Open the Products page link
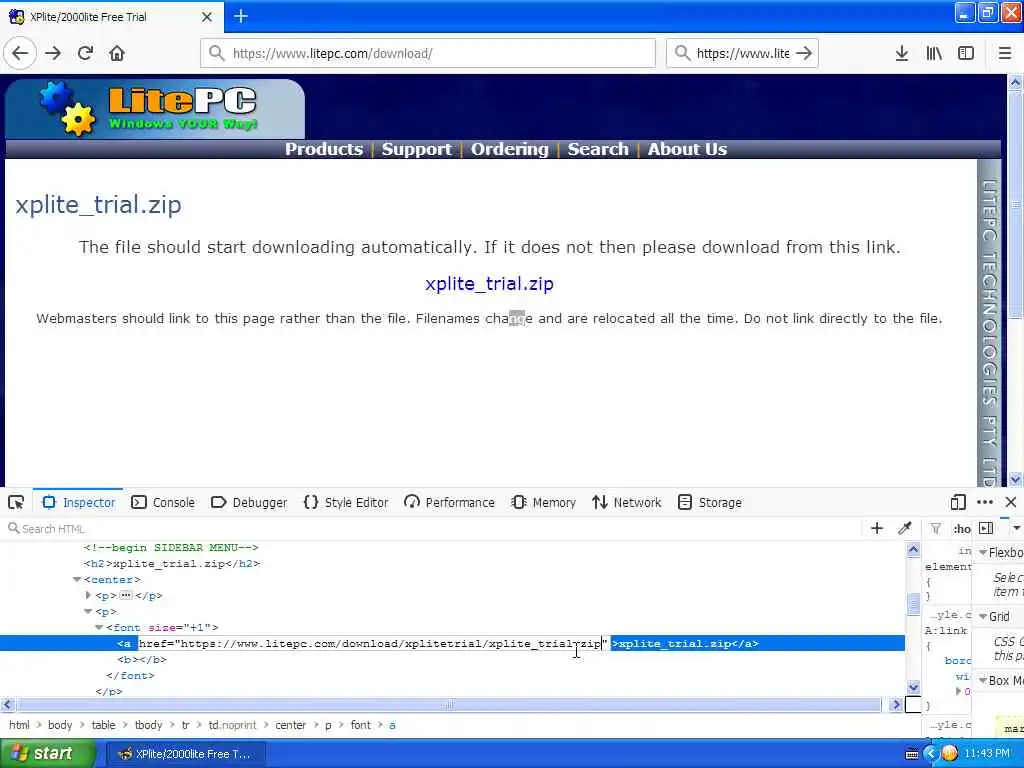 point(324,149)
